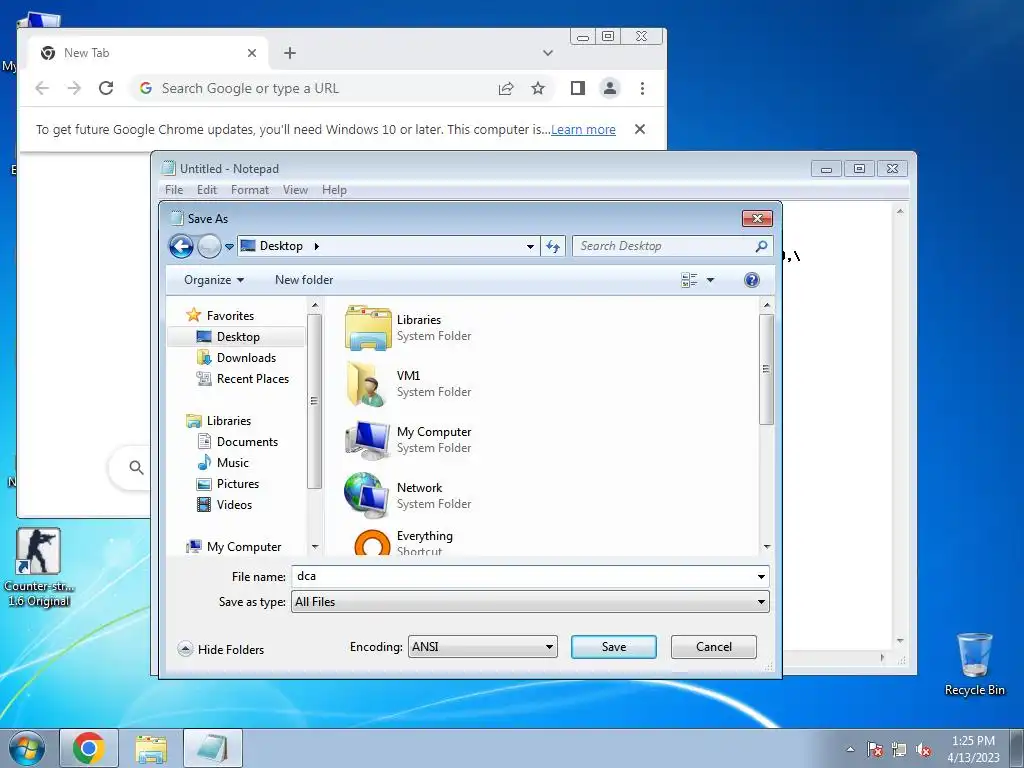Open Recent Places in the navigation pane
This screenshot has width=1024, height=768.
pos(253,379)
